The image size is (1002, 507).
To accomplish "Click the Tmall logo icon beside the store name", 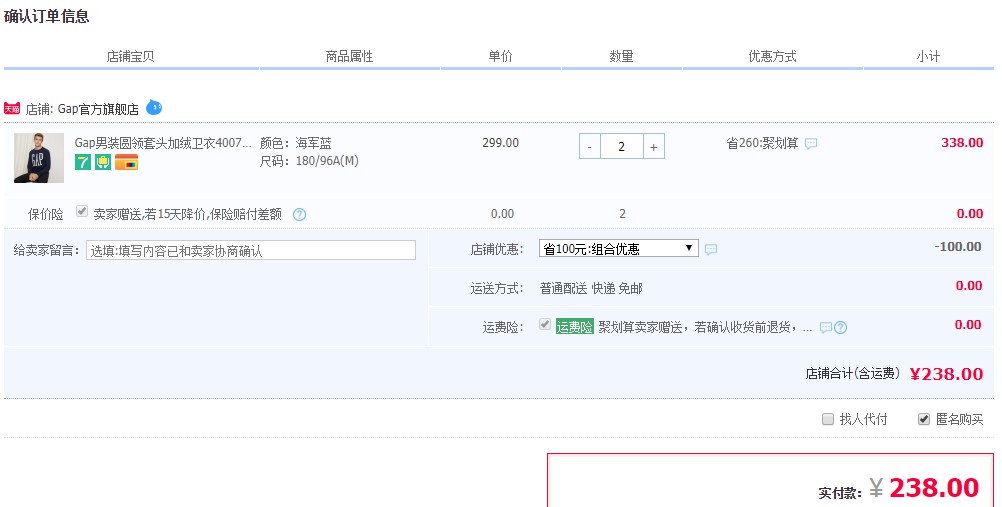I will [x=12, y=108].
